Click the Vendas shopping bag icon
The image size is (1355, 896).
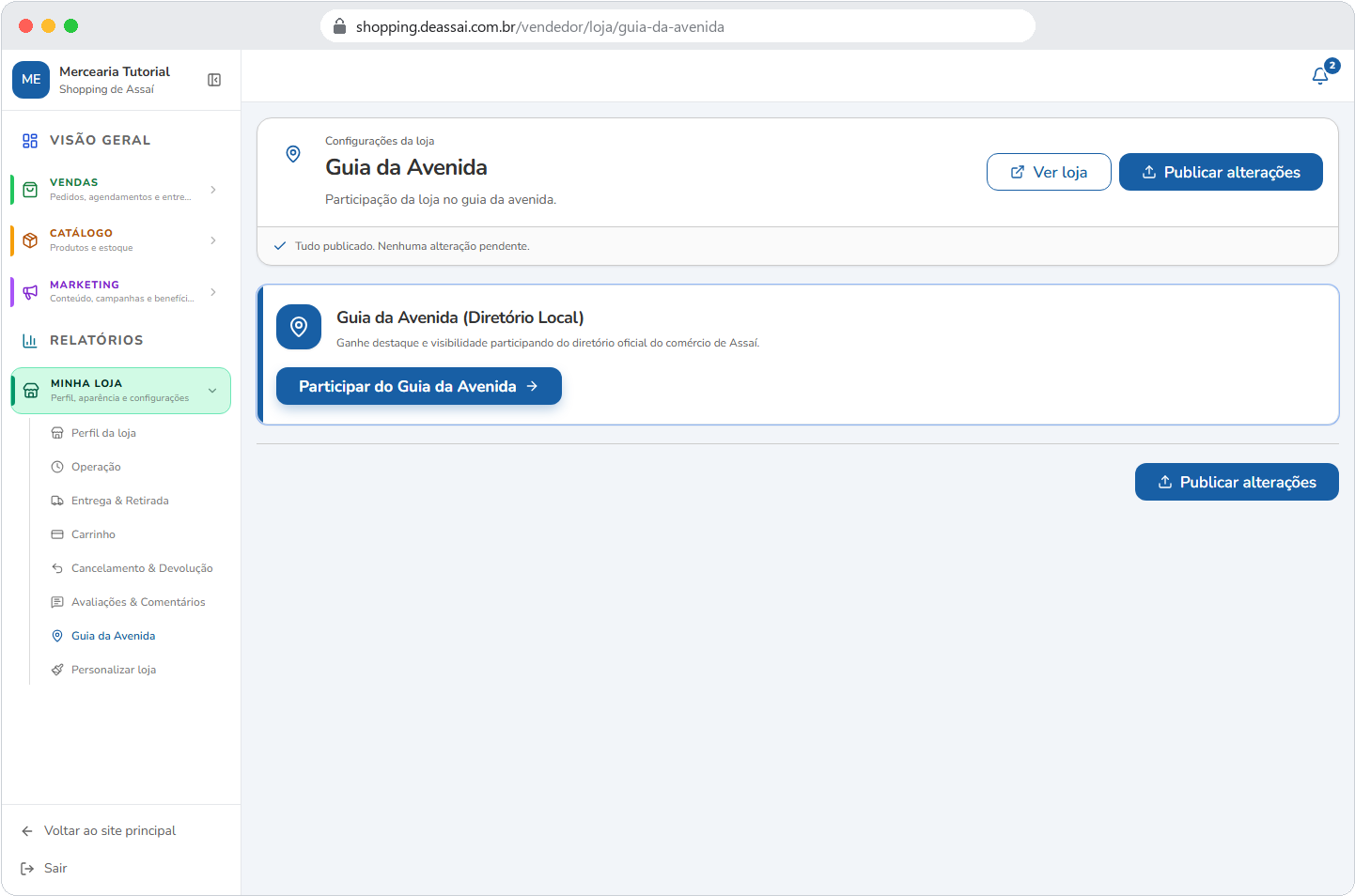[30, 190]
